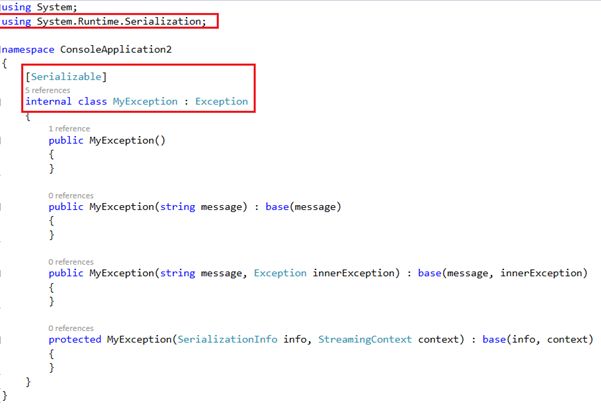Image resolution: width=601 pixels, height=411 pixels.
Task: Click 'base(message, innerException)' call
Action: coord(502,273)
